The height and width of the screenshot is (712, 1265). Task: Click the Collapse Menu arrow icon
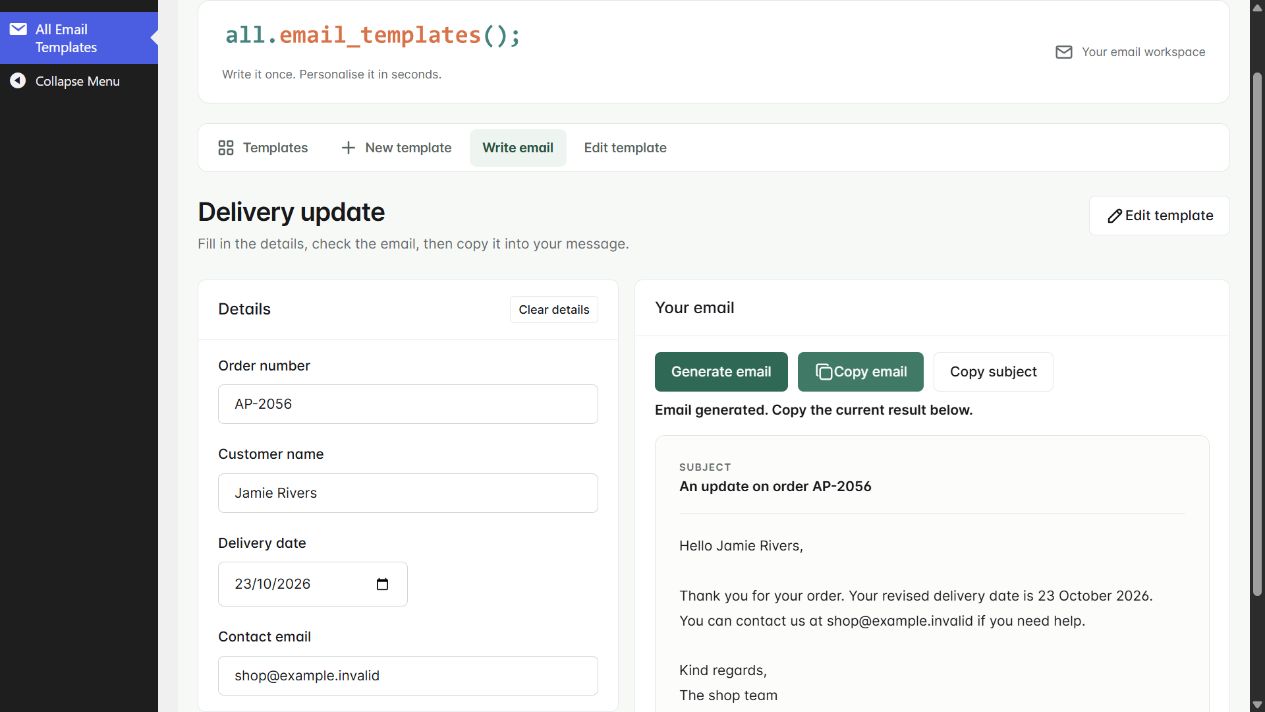coord(18,81)
